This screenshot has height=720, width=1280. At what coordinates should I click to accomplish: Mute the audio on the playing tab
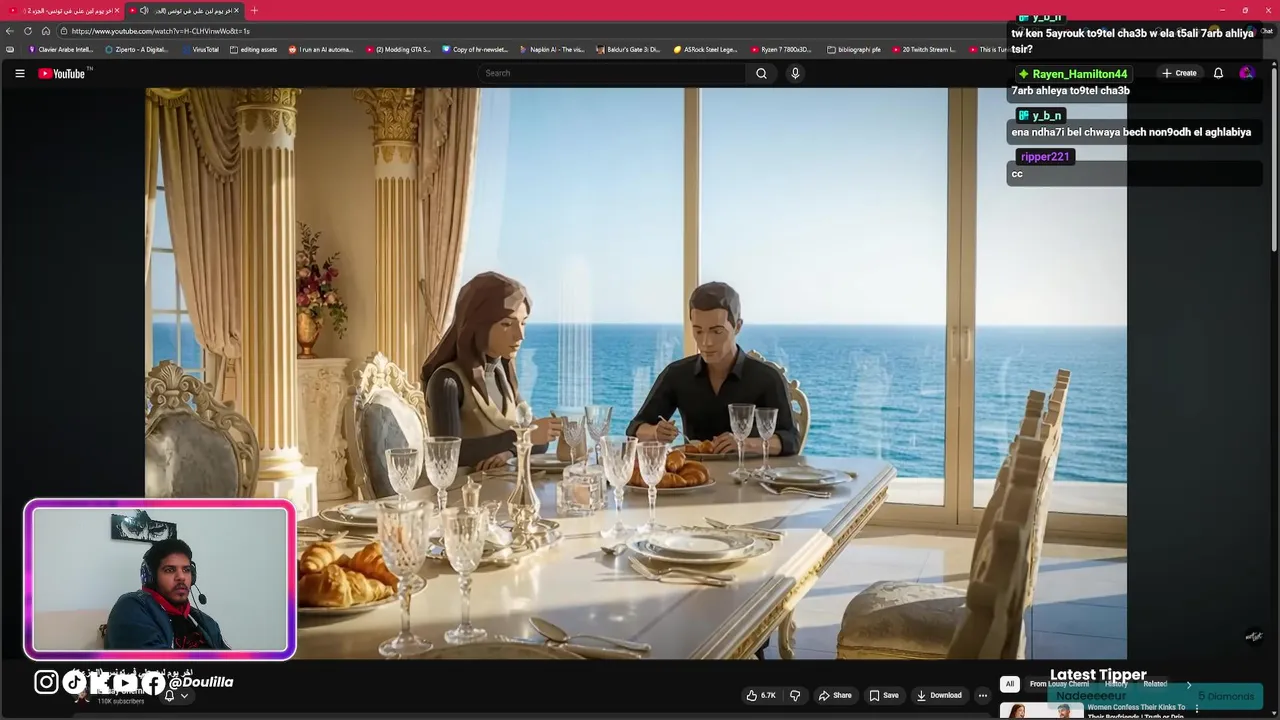pos(144,10)
